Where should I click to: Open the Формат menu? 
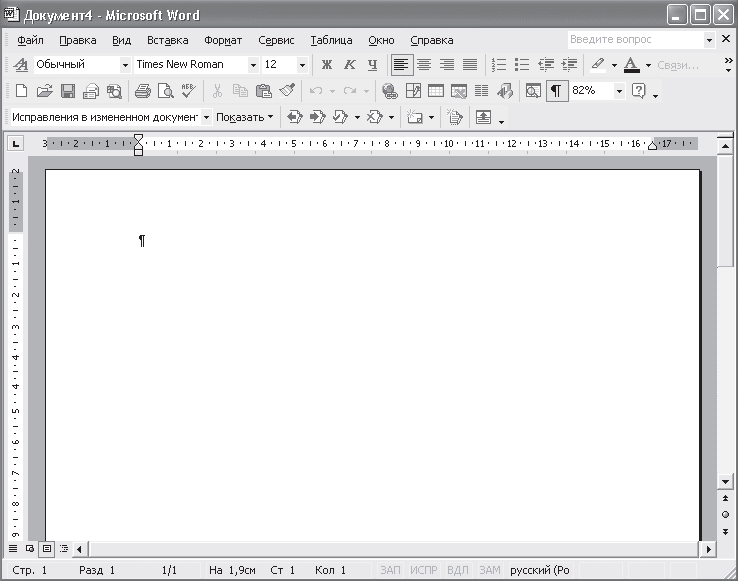click(223, 40)
